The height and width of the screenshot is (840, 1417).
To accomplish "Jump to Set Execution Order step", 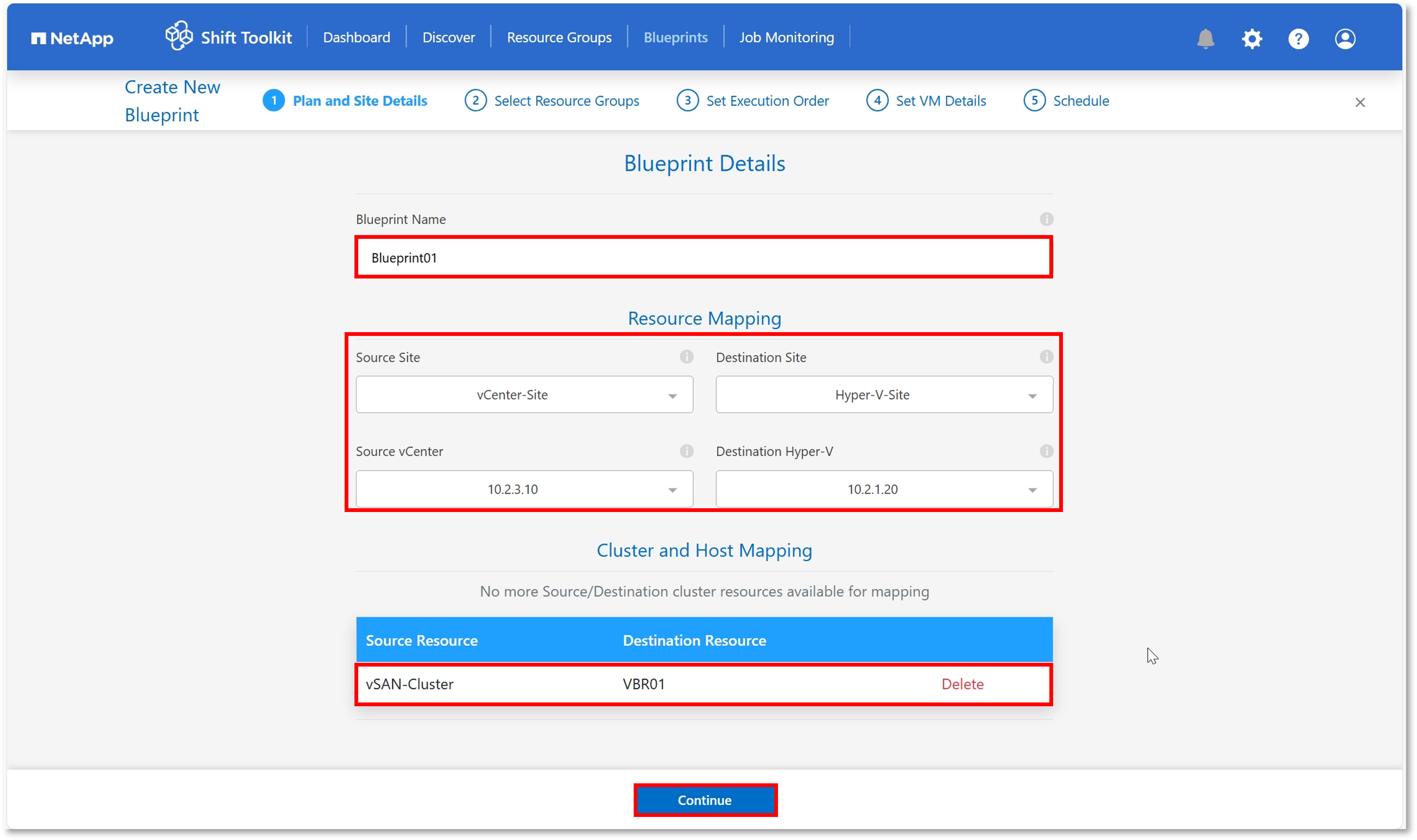I will point(767,101).
